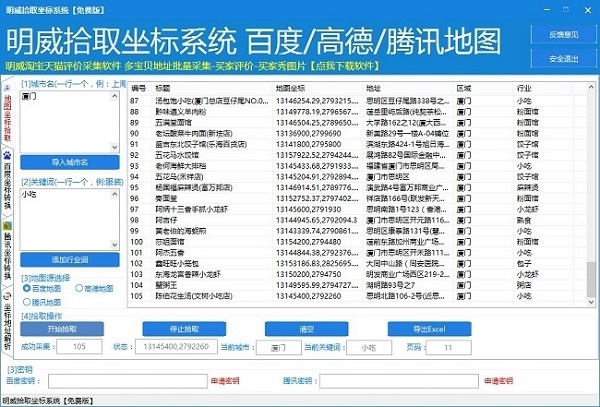This screenshot has width=600, height=407.
Task: Click the 安全退出 button
Action: pos(564,59)
